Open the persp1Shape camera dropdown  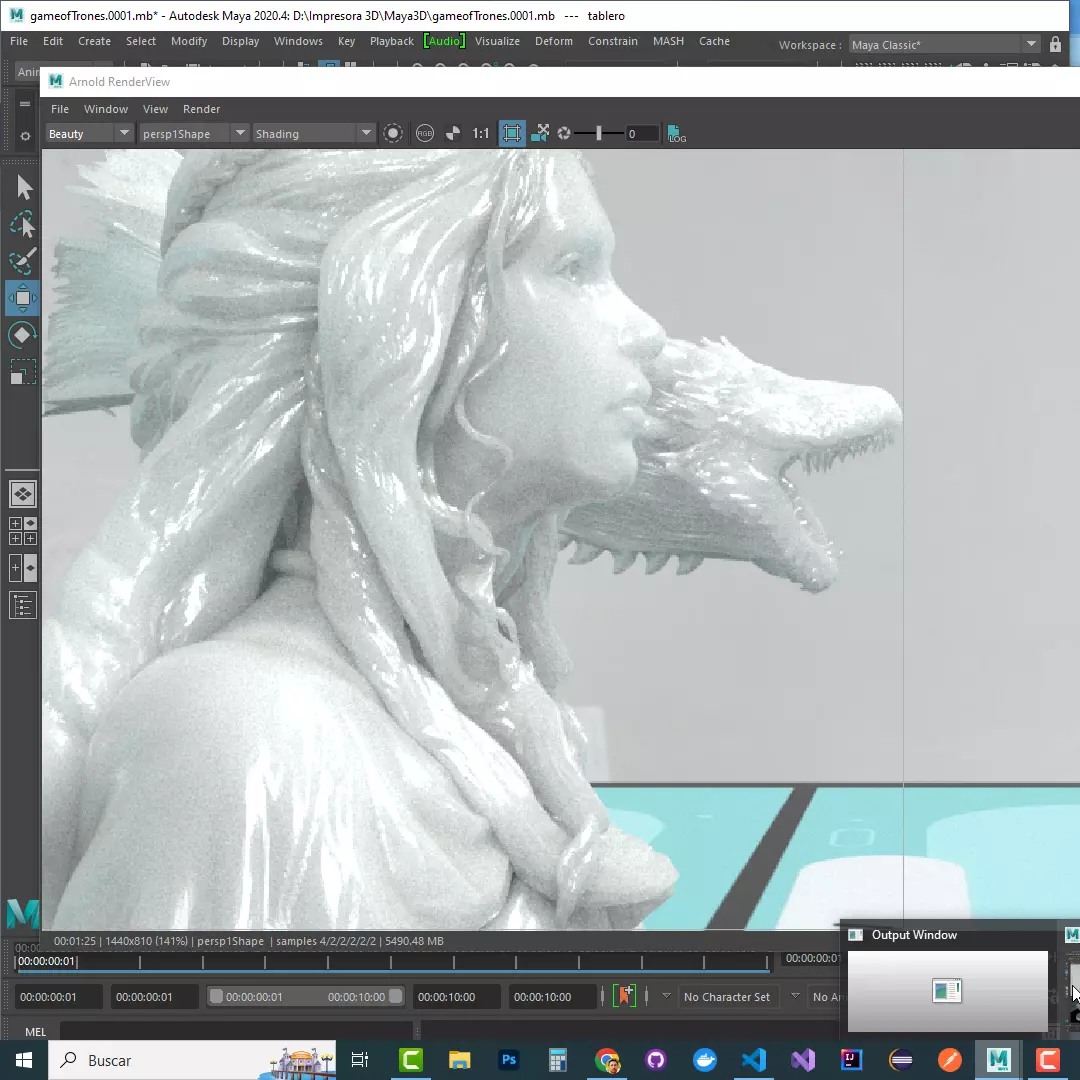[194, 134]
